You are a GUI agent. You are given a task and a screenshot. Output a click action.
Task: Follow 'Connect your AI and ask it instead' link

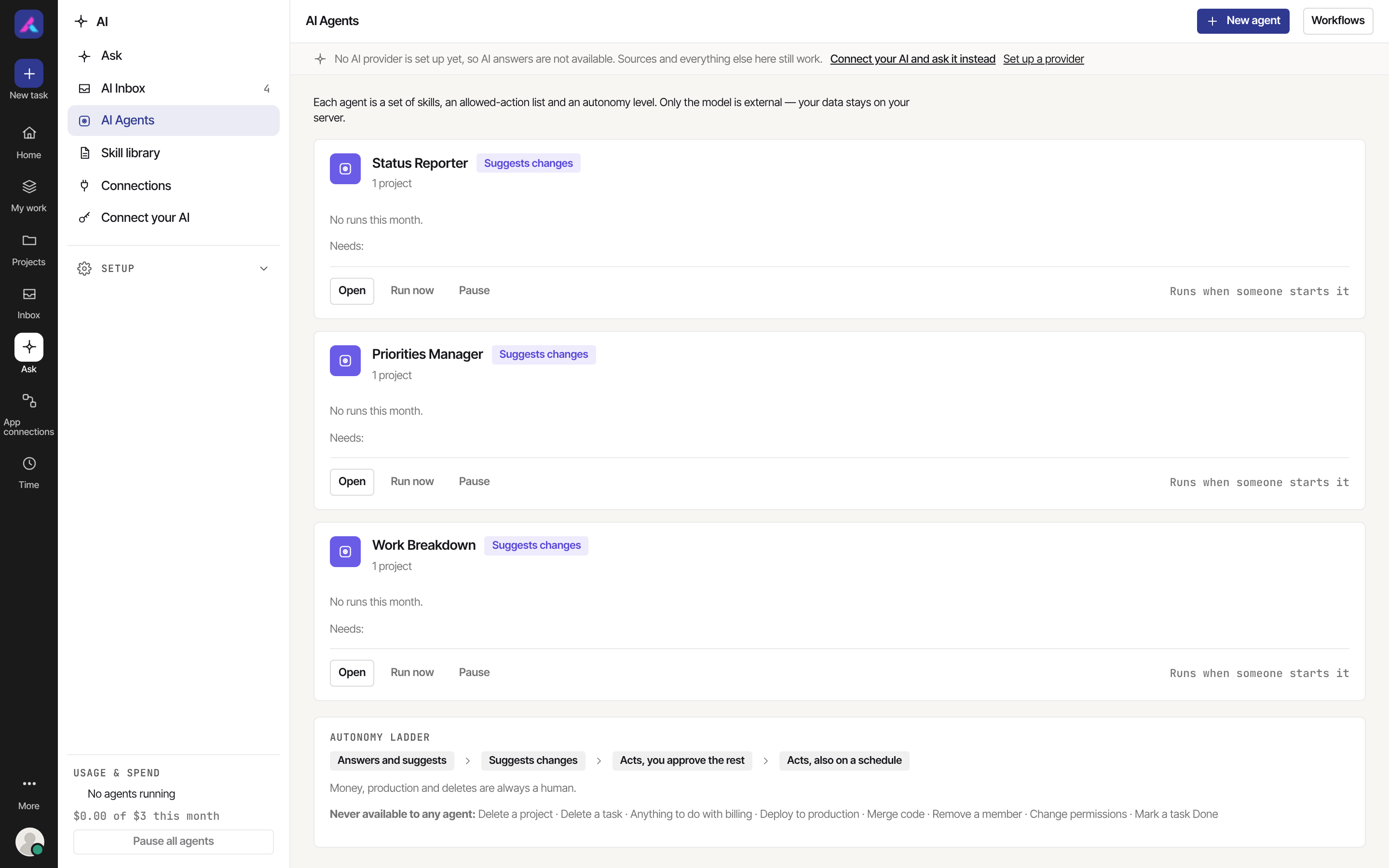(912, 59)
